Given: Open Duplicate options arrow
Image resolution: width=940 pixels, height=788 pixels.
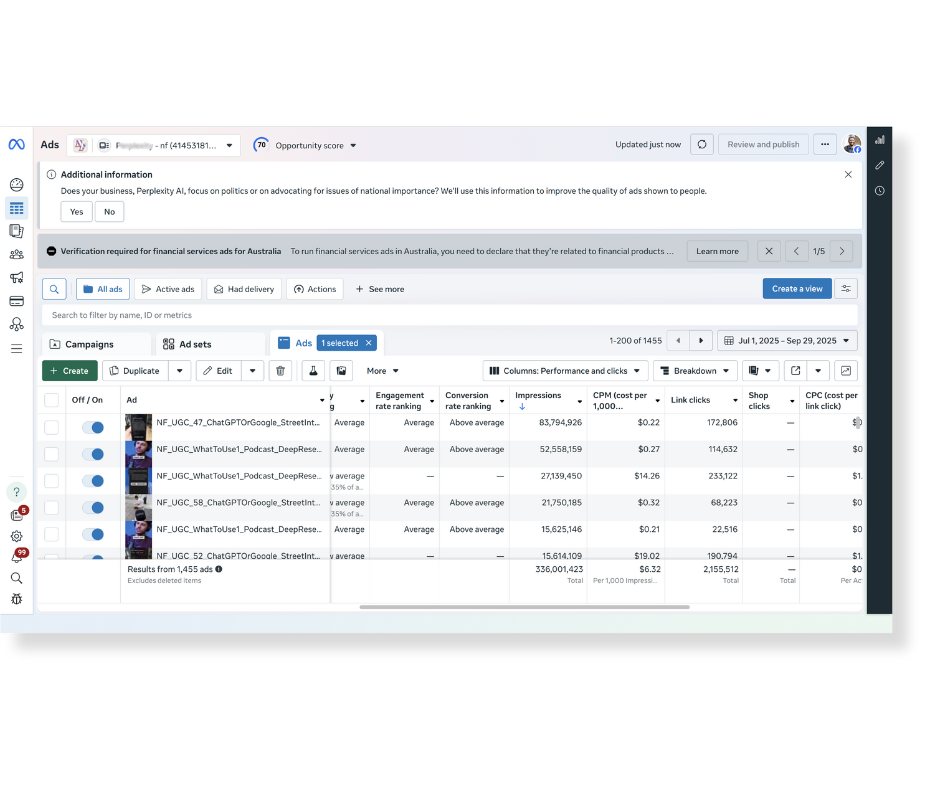Looking at the screenshot, I should click(179, 371).
